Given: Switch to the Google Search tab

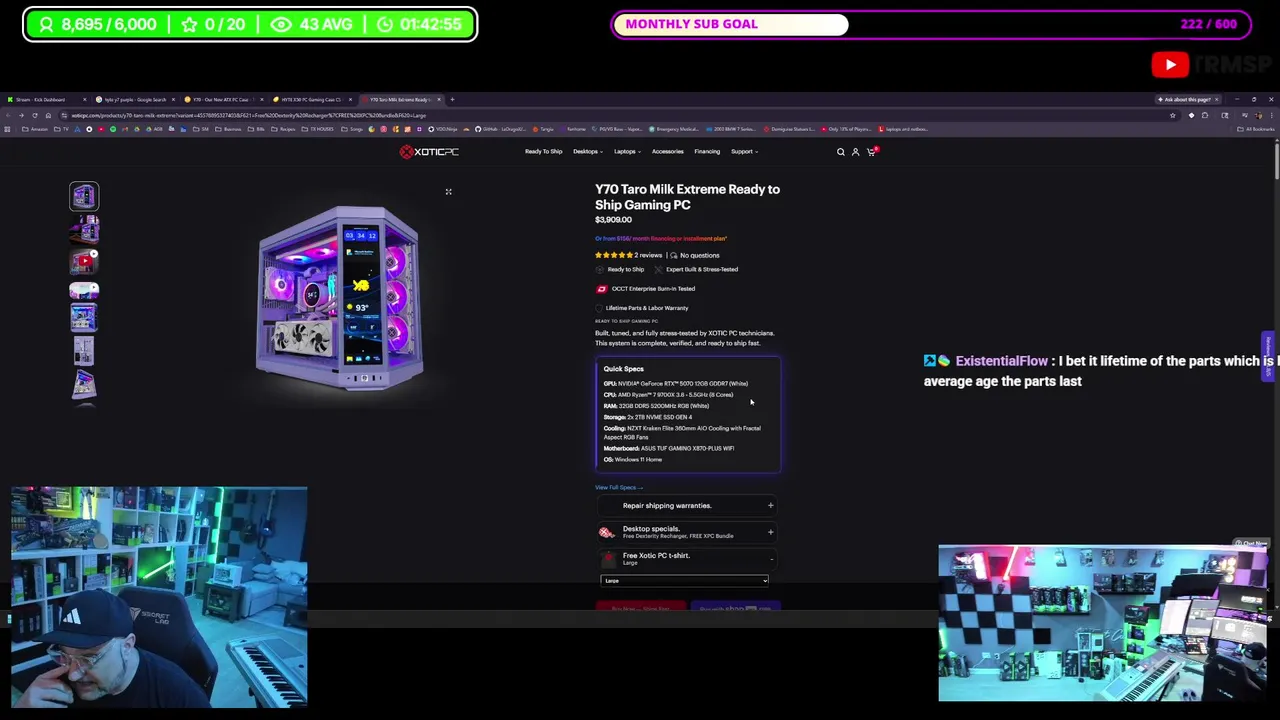Looking at the screenshot, I should (135, 99).
